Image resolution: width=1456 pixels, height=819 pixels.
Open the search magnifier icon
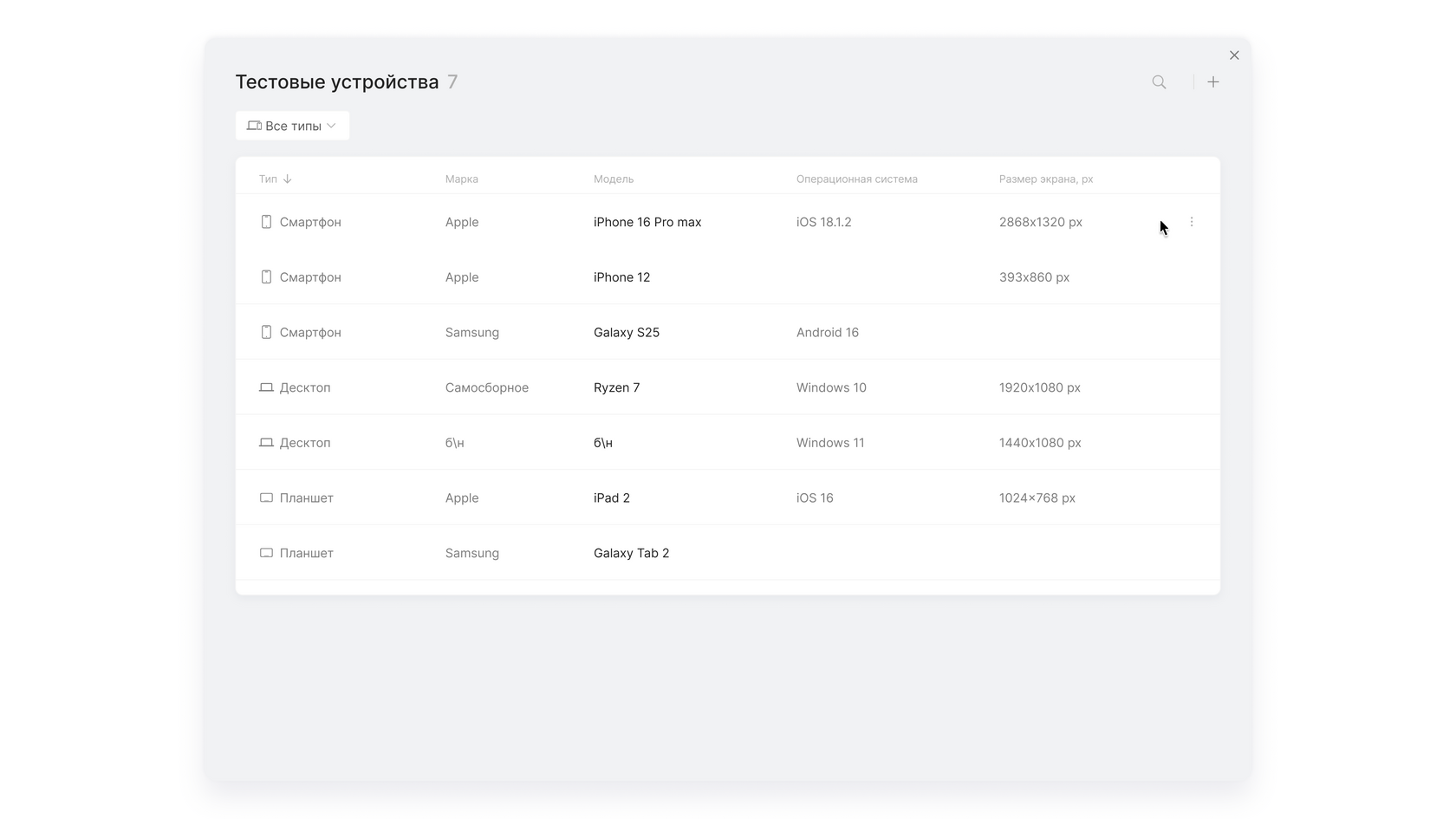[x=1159, y=82]
